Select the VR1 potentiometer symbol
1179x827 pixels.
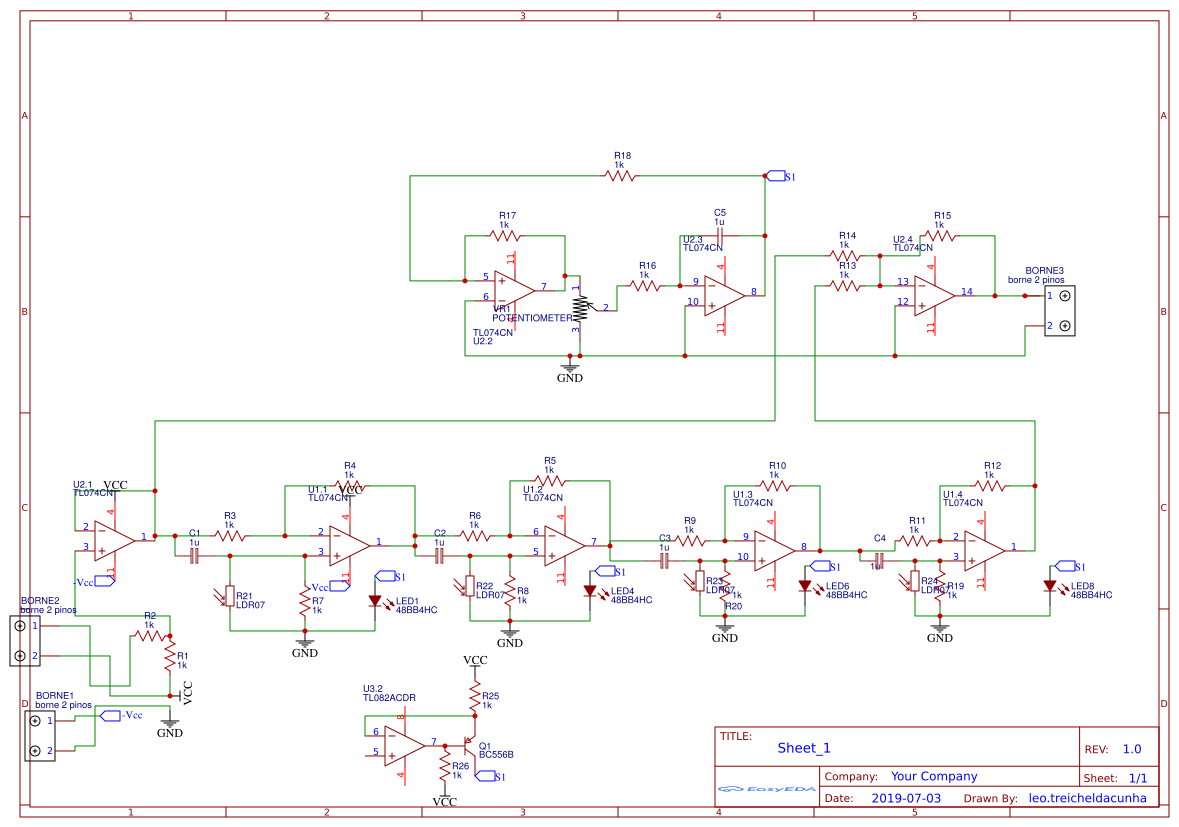pos(580,308)
